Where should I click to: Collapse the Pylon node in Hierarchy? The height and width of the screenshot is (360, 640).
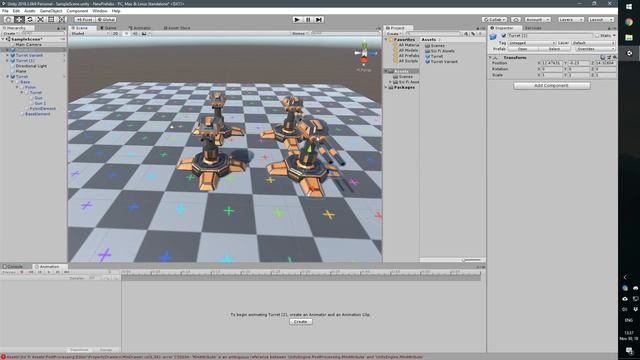[17, 87]
